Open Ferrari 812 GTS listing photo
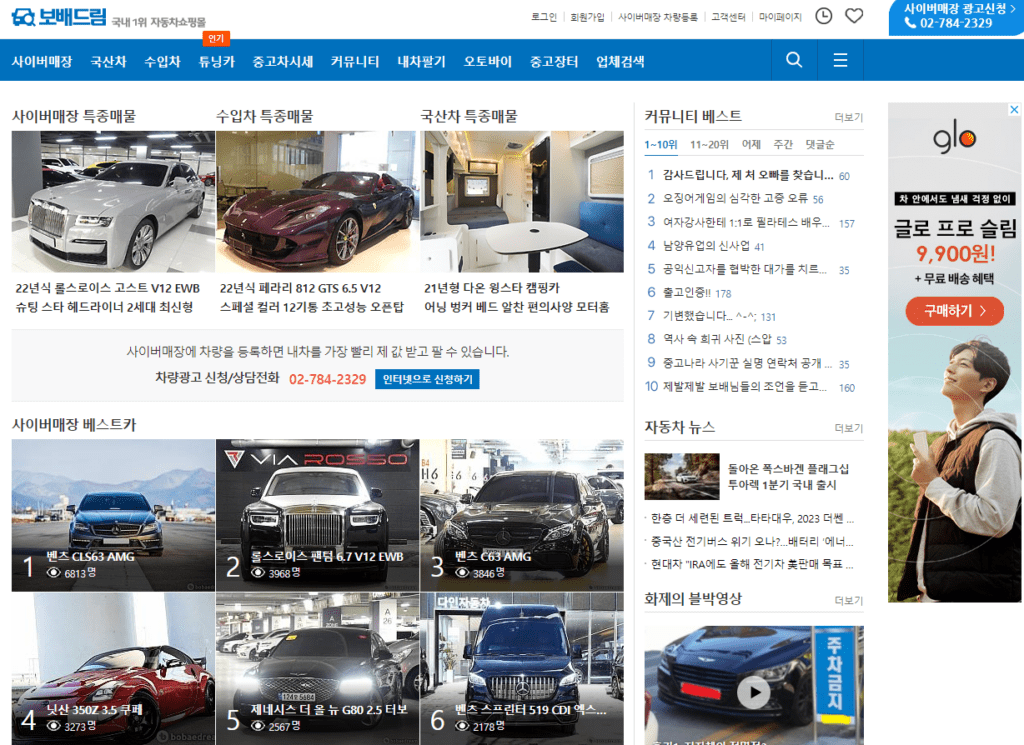Image resolution: width=1024 pixels, height=745 pixels. 316,201
